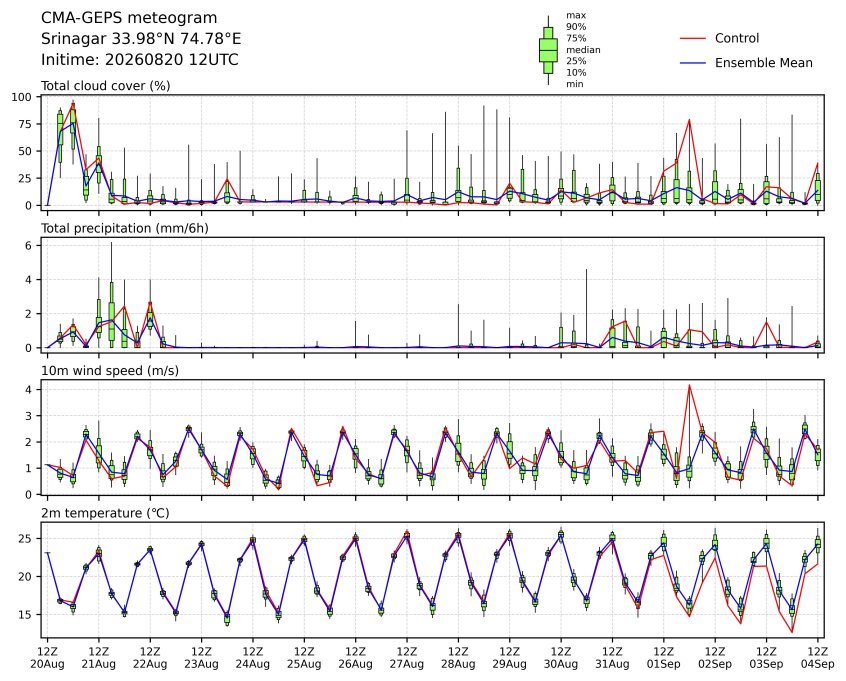Click the box-plot legend icon
This screenshot has width=846, height=681.
click(548, 50)
